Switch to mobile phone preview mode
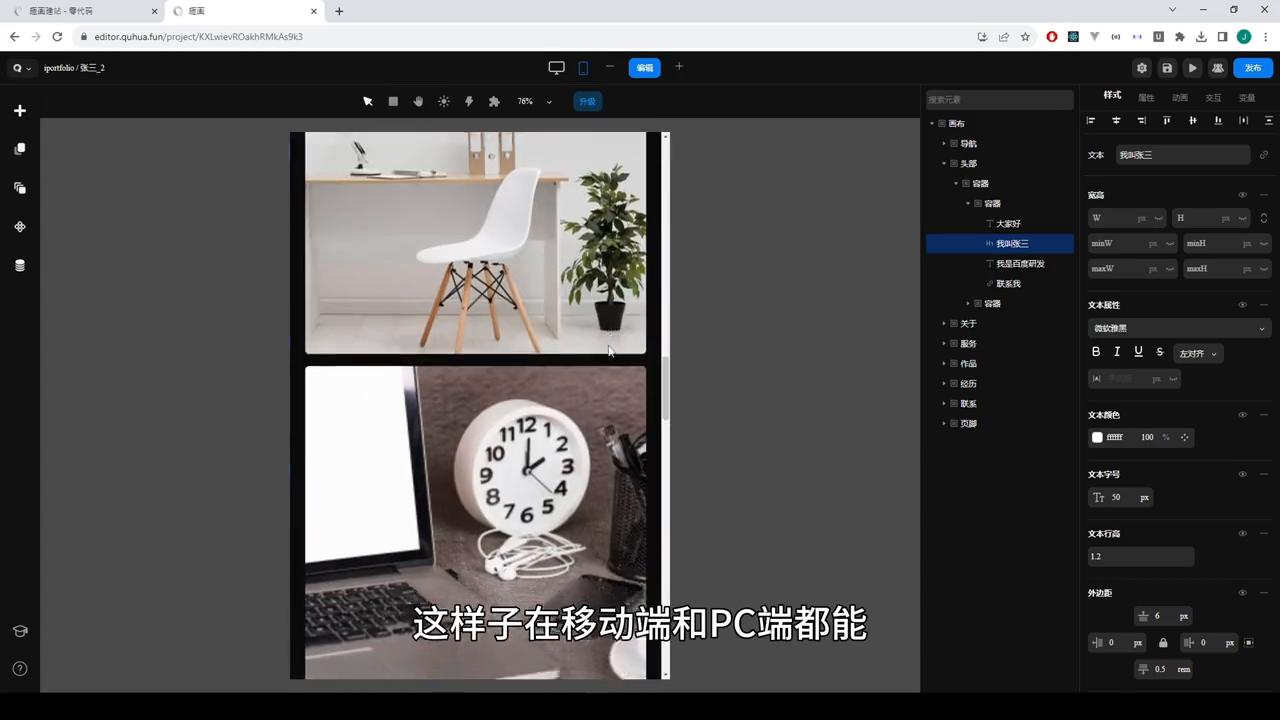This screenshot has width=1280, height=720. [583, 67]
